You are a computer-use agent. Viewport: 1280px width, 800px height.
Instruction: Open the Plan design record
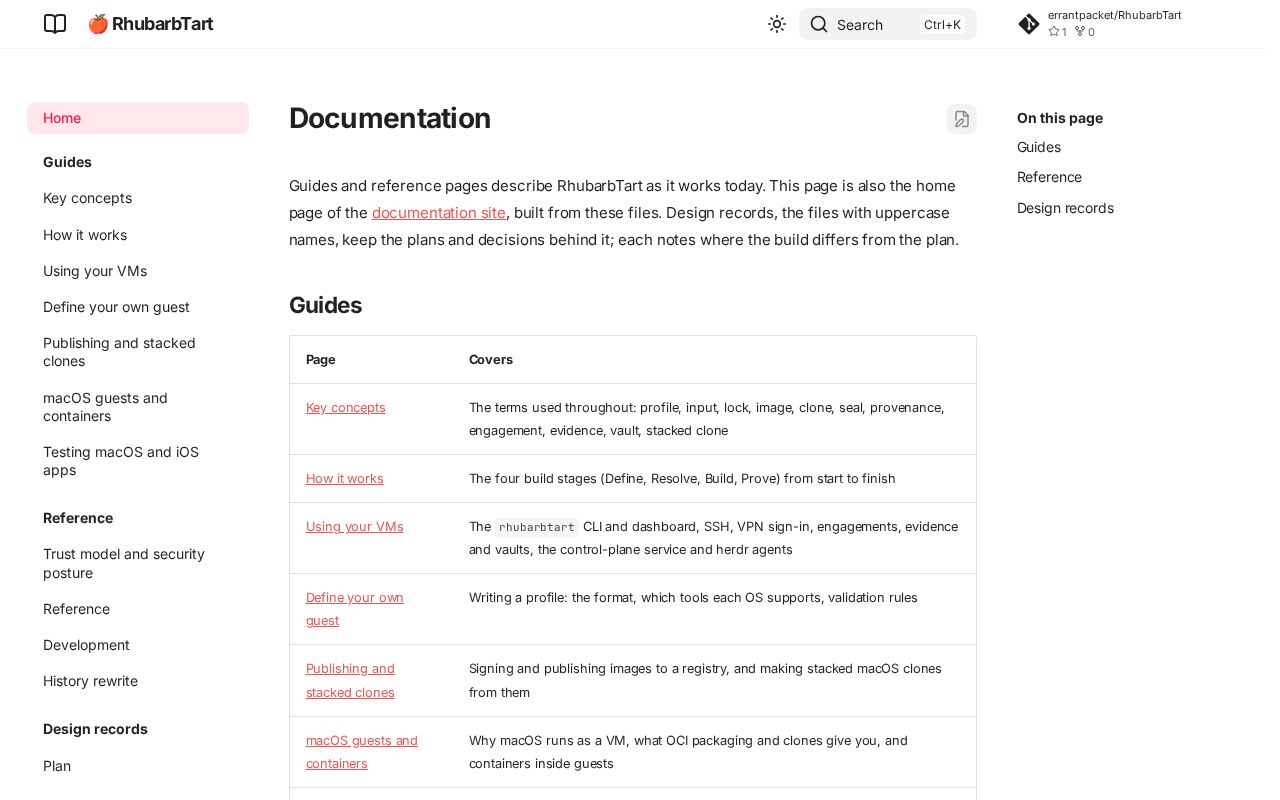tap(57, 766)
